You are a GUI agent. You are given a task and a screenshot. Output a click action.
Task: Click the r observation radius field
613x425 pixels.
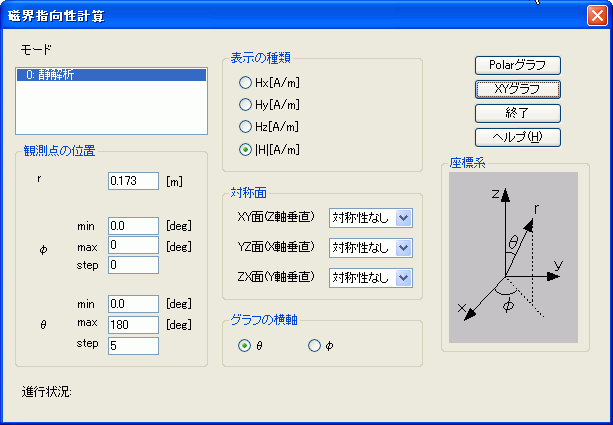(x=133, y=181)
